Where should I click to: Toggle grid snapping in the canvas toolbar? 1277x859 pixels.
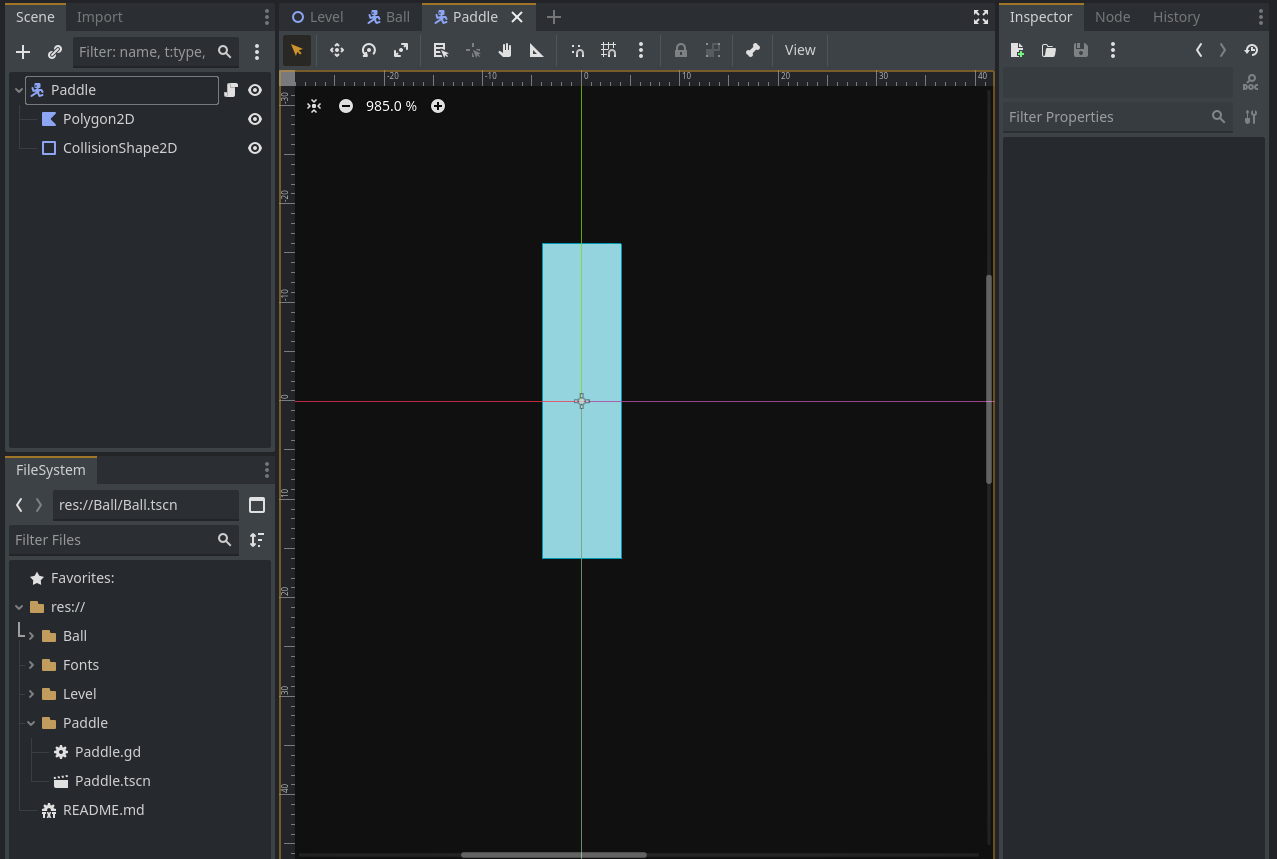point(608,49)
